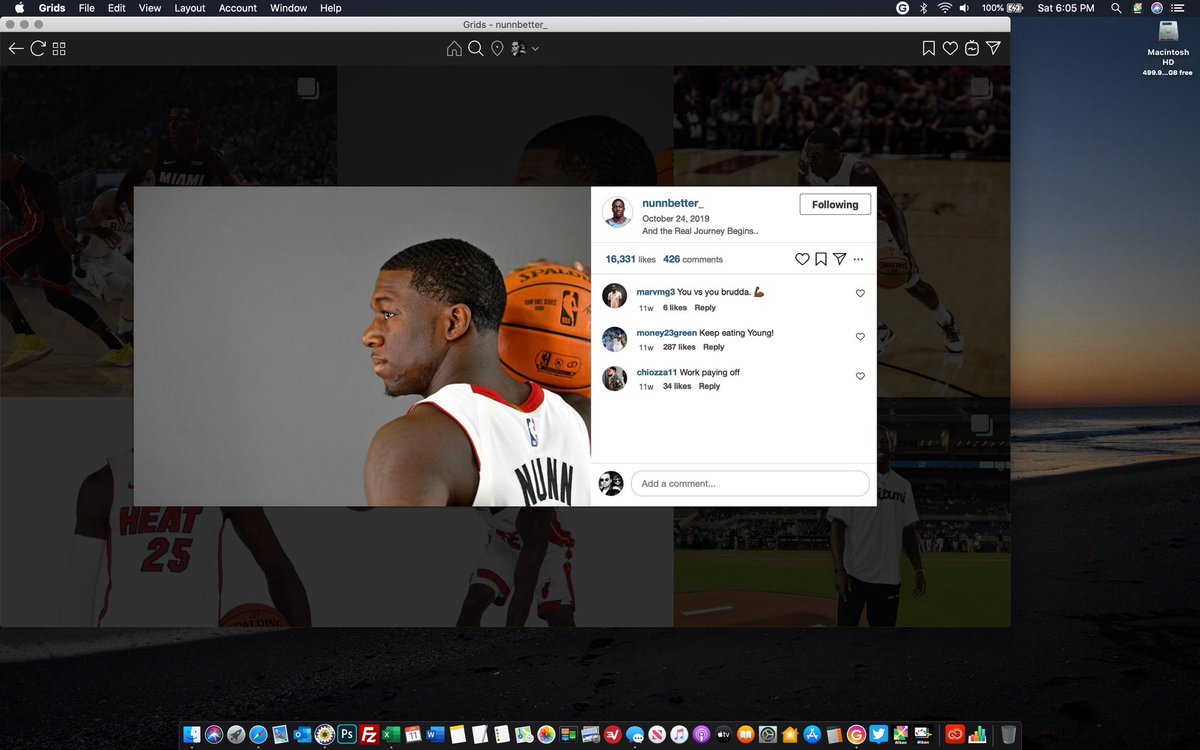Image resolution: width=1200 pixels, height=750 pixels.
Task: Open Twitter from the Dock
Action: (x=879, y=734)
